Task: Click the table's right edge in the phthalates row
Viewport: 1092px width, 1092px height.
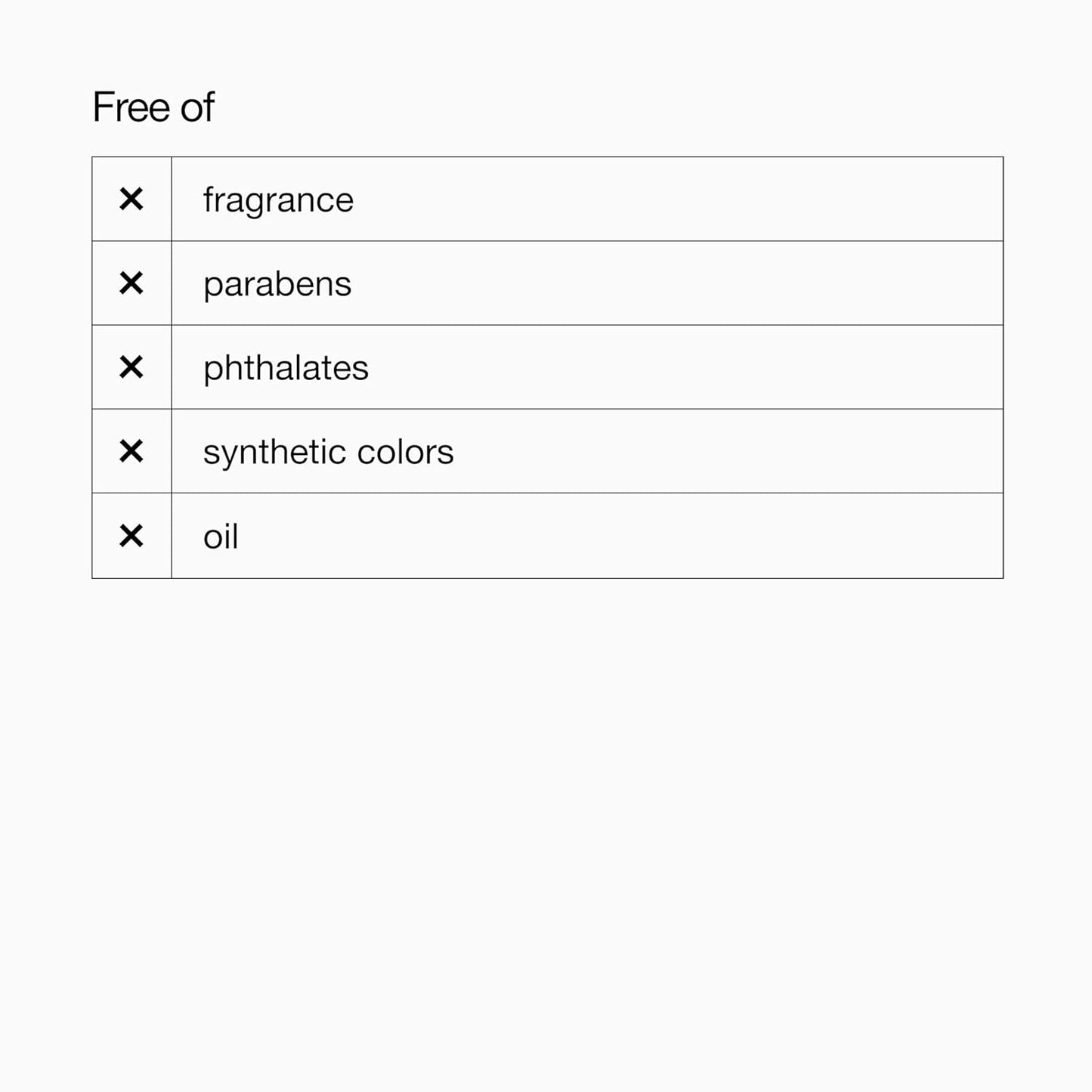Action: click(x=1003, y=367)
